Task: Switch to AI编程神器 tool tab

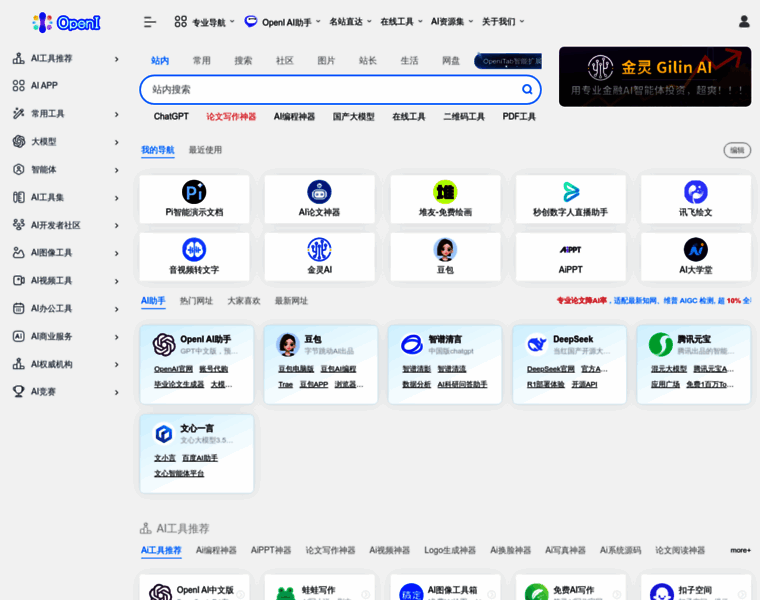Action: pyautogui.click(x=216, y=550)
